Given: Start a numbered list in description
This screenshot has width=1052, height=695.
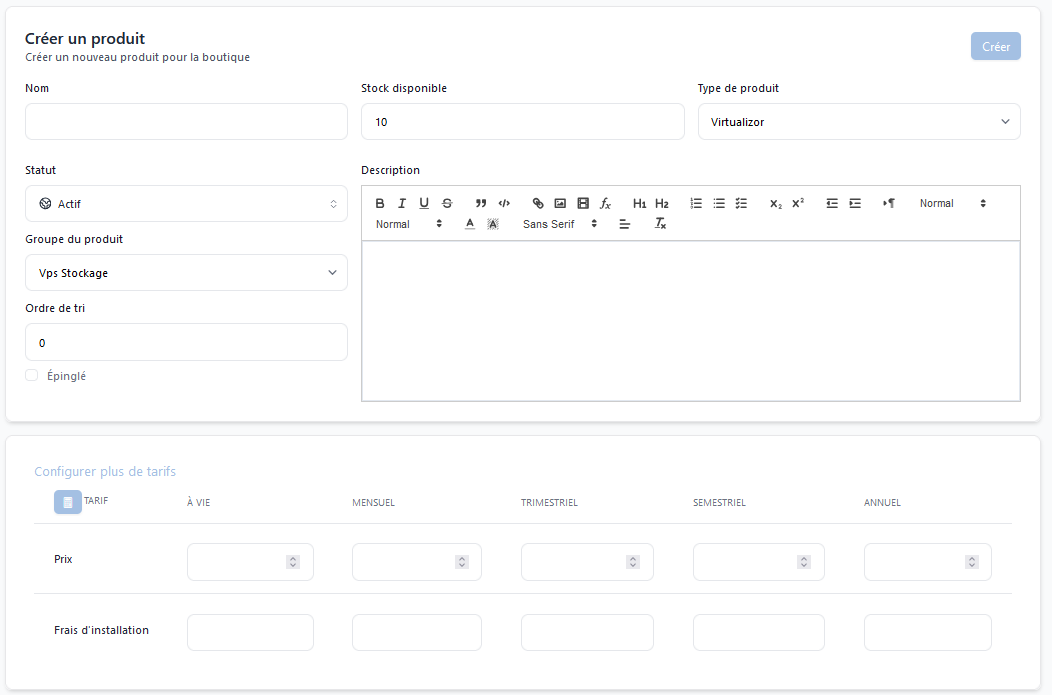Looking at the screenshot, I should point(697,203).
